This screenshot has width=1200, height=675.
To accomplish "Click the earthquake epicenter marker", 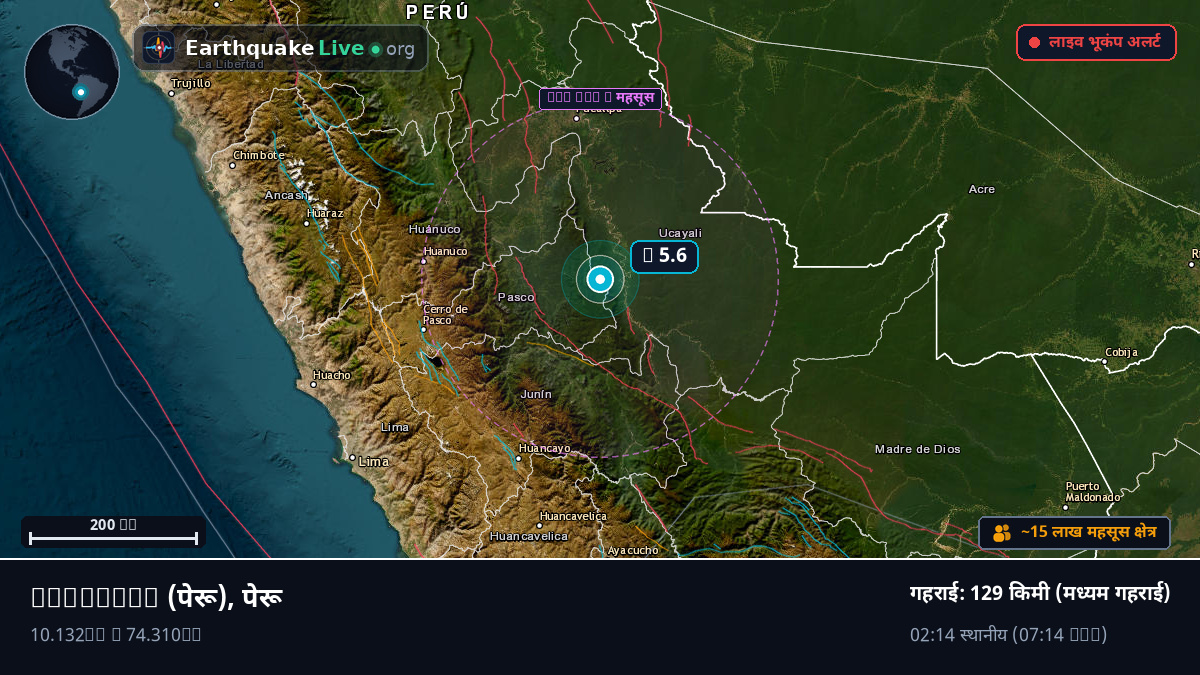I will [600, 280].
